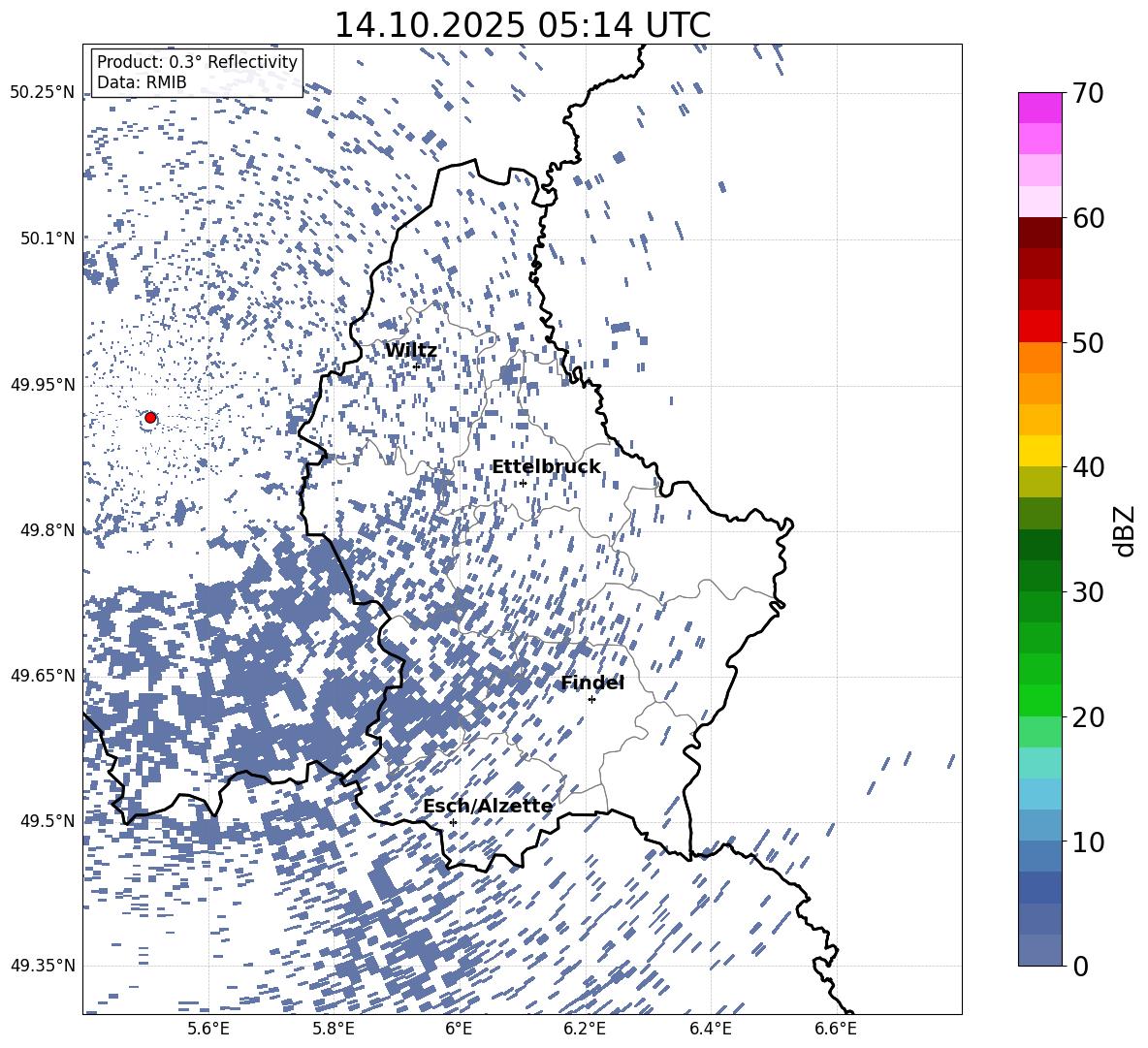Click the Ettelbruck city label
The width and height of the screenshot is (1148, 1048).
point(546,467)
